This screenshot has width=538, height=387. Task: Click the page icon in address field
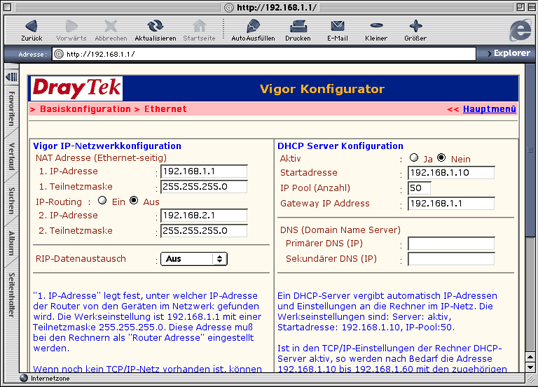pyautogui.click(x=59, y=54)
